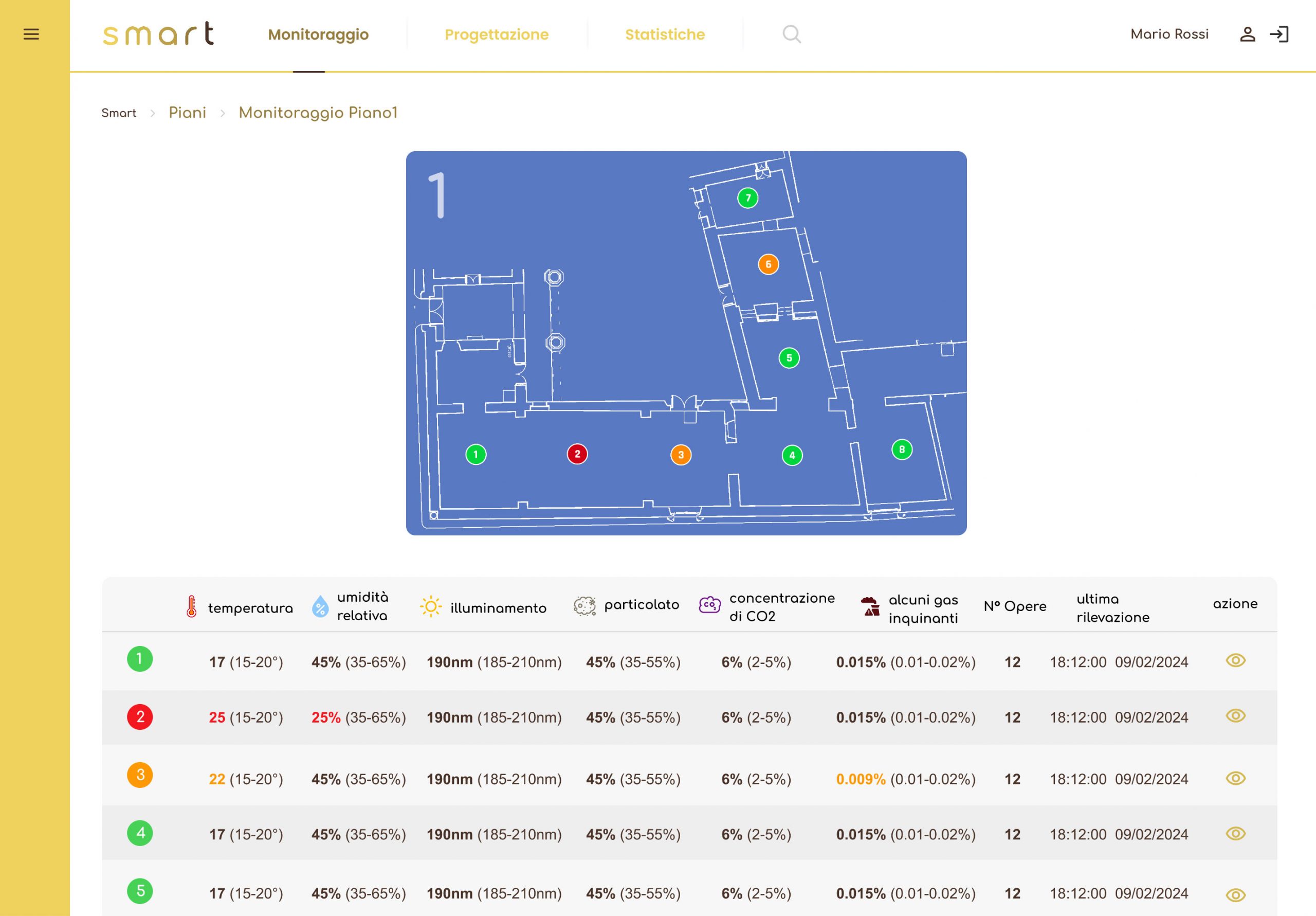Click Monitoraggio Piano1 breadcrumb
The width and height of the screenshot is (1316, 916).
pos(318,113)
